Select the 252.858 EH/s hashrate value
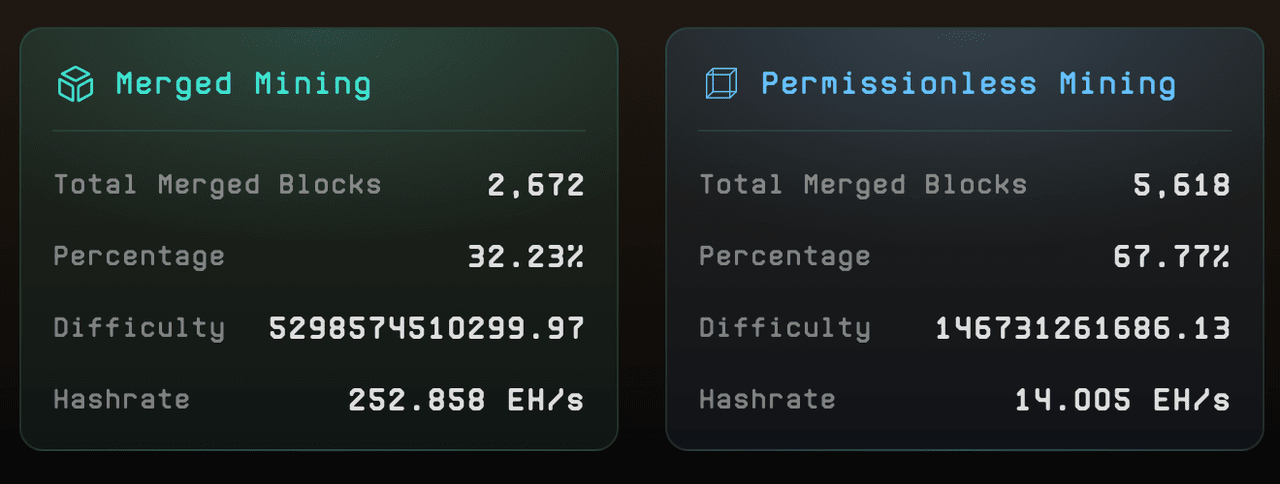 pyautogui.click(x=466, y=400)
